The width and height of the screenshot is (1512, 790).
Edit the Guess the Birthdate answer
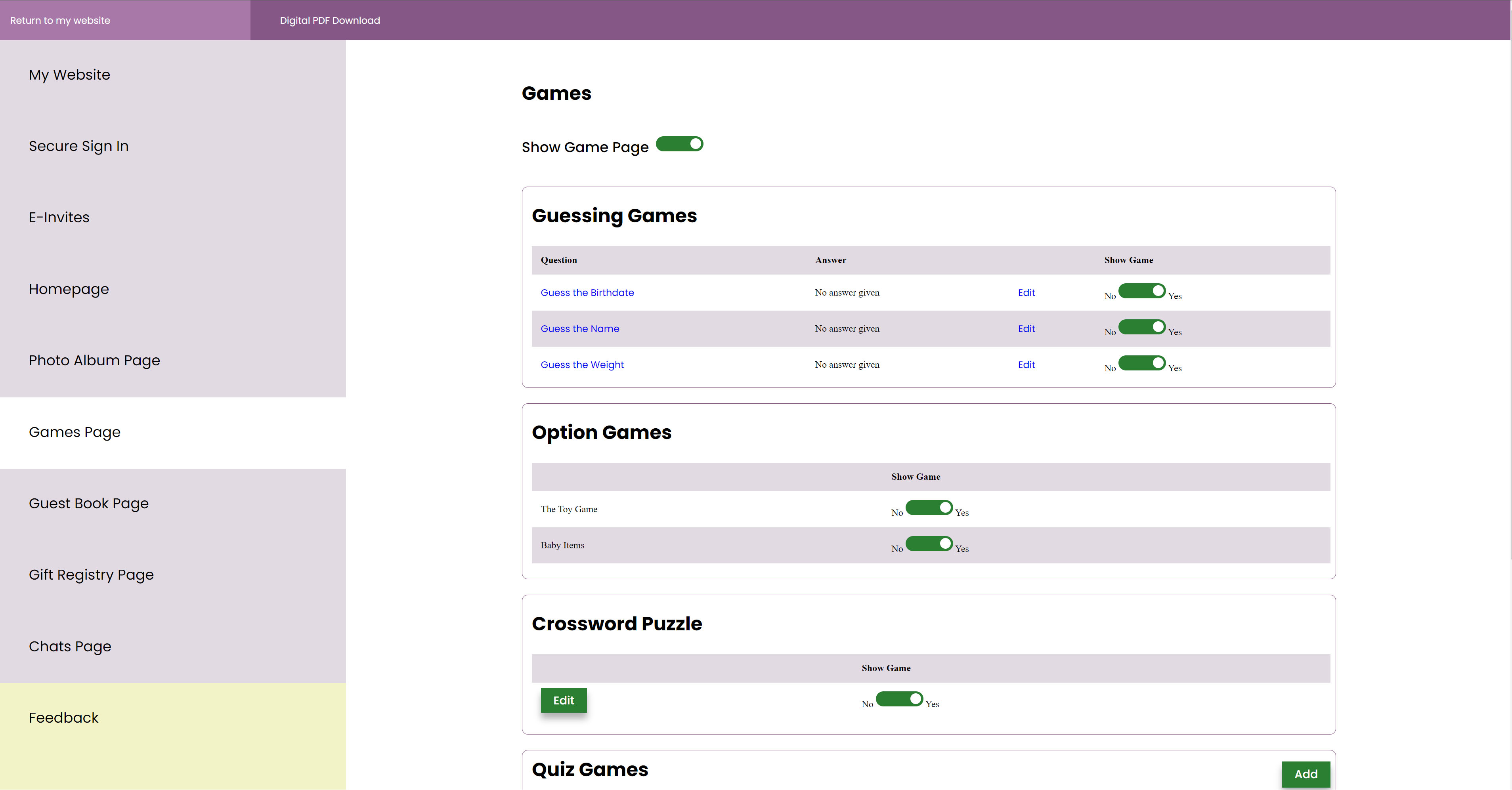[x=1026, y=292]
